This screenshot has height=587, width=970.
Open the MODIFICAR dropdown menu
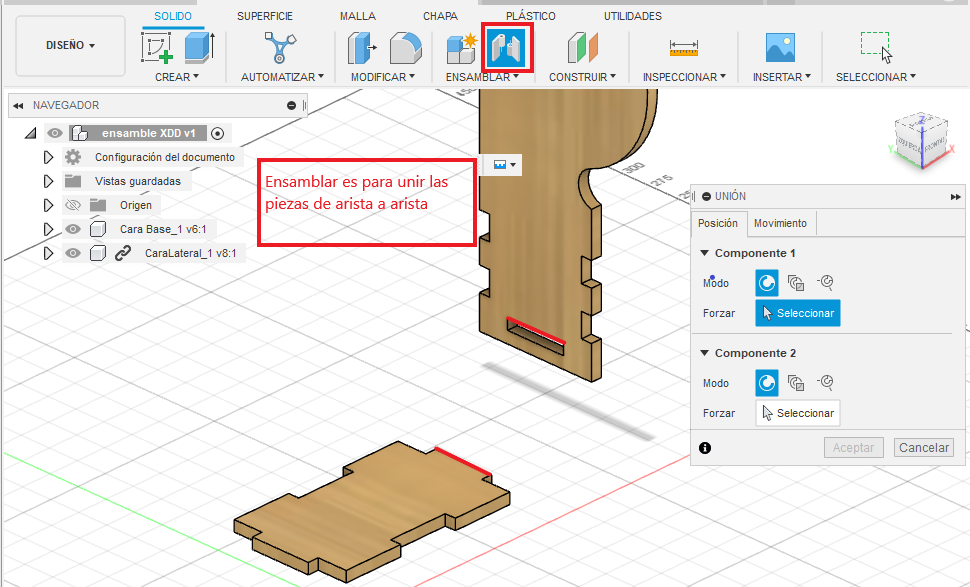[383, 77]
